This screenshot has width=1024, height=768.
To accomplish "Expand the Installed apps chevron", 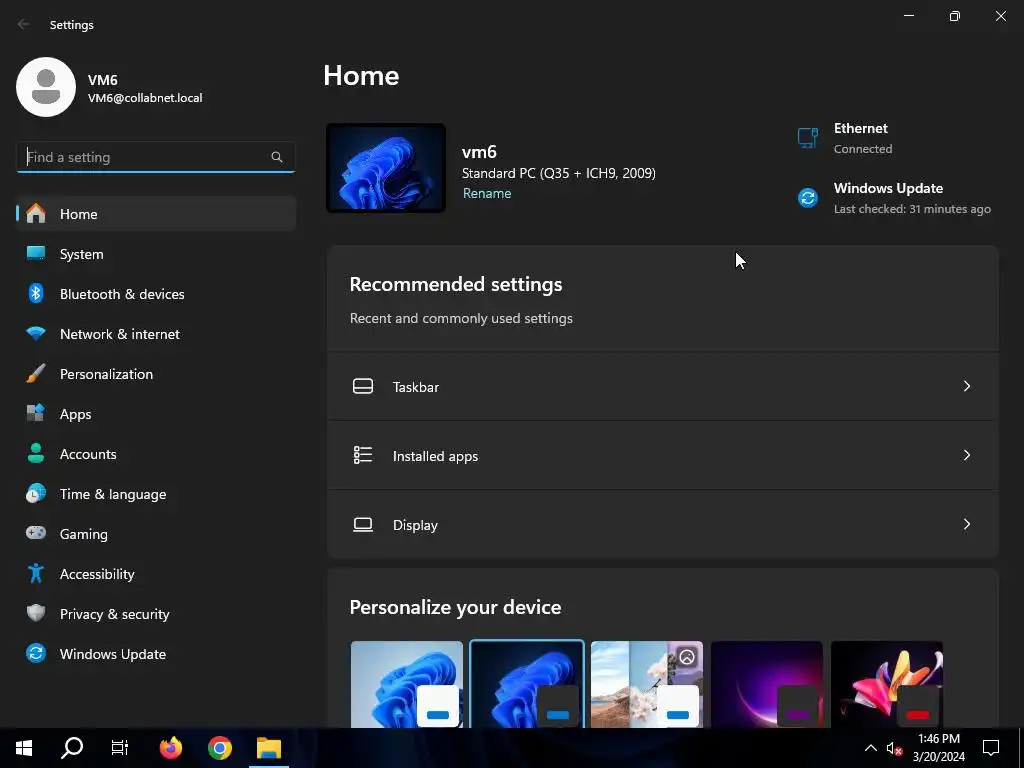I will [x=967, y=455].
